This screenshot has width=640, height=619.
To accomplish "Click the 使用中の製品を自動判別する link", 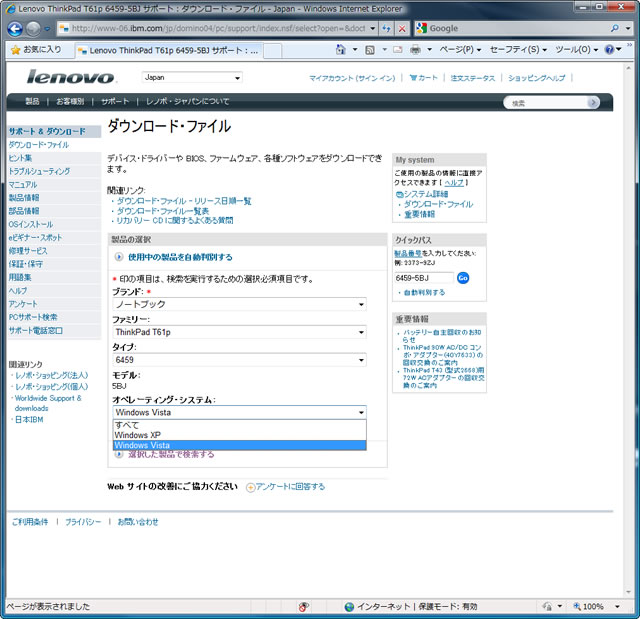I will (x=180, y=257).
